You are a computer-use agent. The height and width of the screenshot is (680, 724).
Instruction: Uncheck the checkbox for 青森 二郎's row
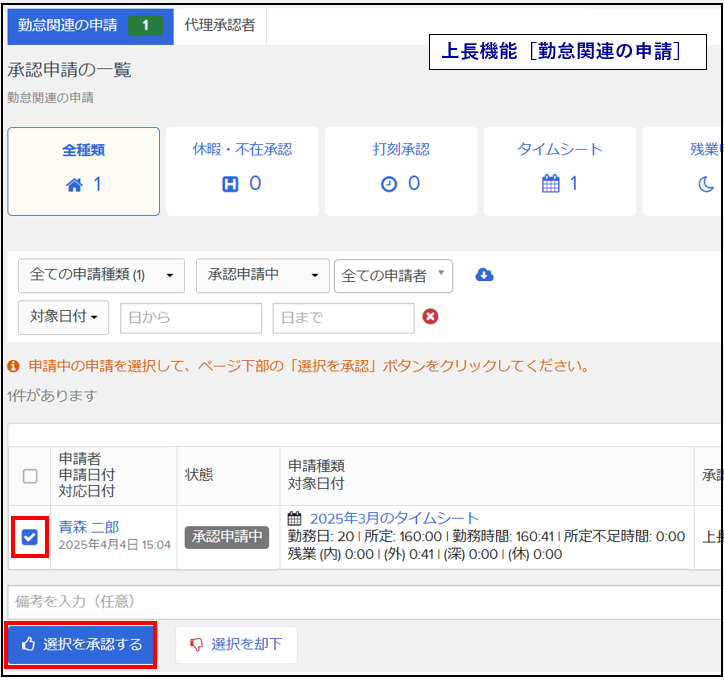[x=30, y=537]
